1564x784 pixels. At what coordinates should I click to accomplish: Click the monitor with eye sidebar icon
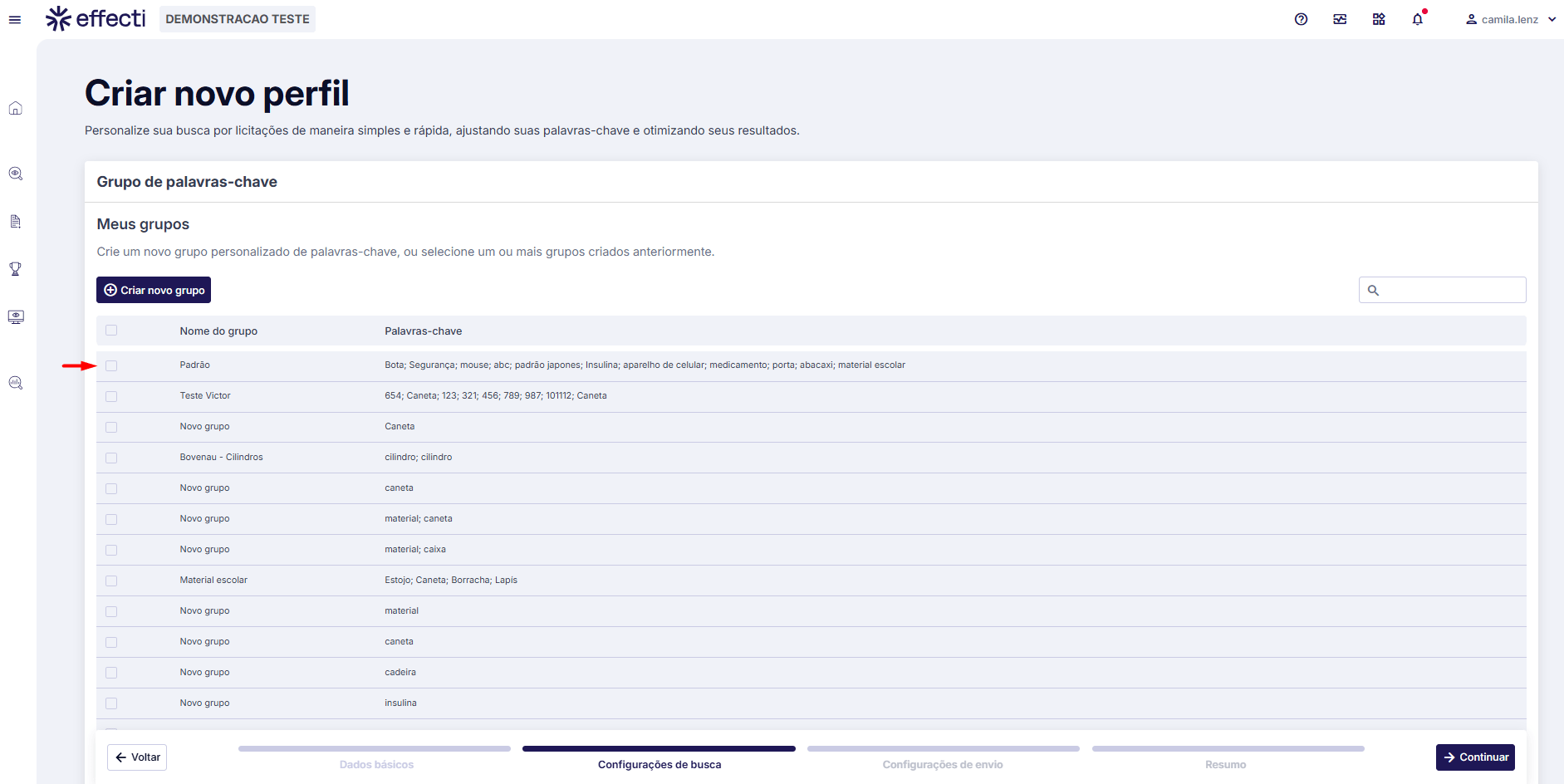point(15,317)
